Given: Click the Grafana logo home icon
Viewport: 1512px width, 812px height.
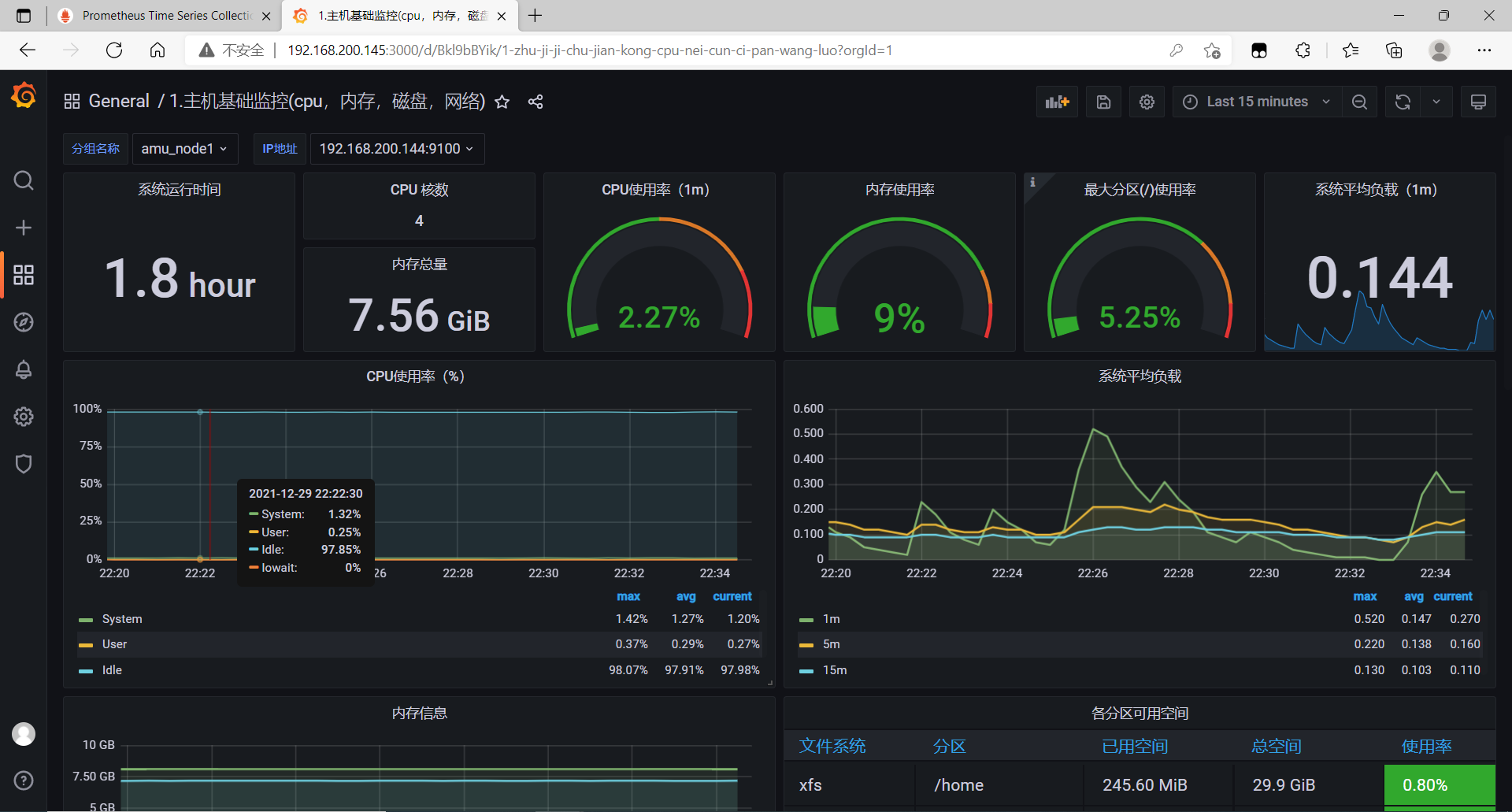Looking at the screenshot, I should pyautogui.click(x=24, y=96).
